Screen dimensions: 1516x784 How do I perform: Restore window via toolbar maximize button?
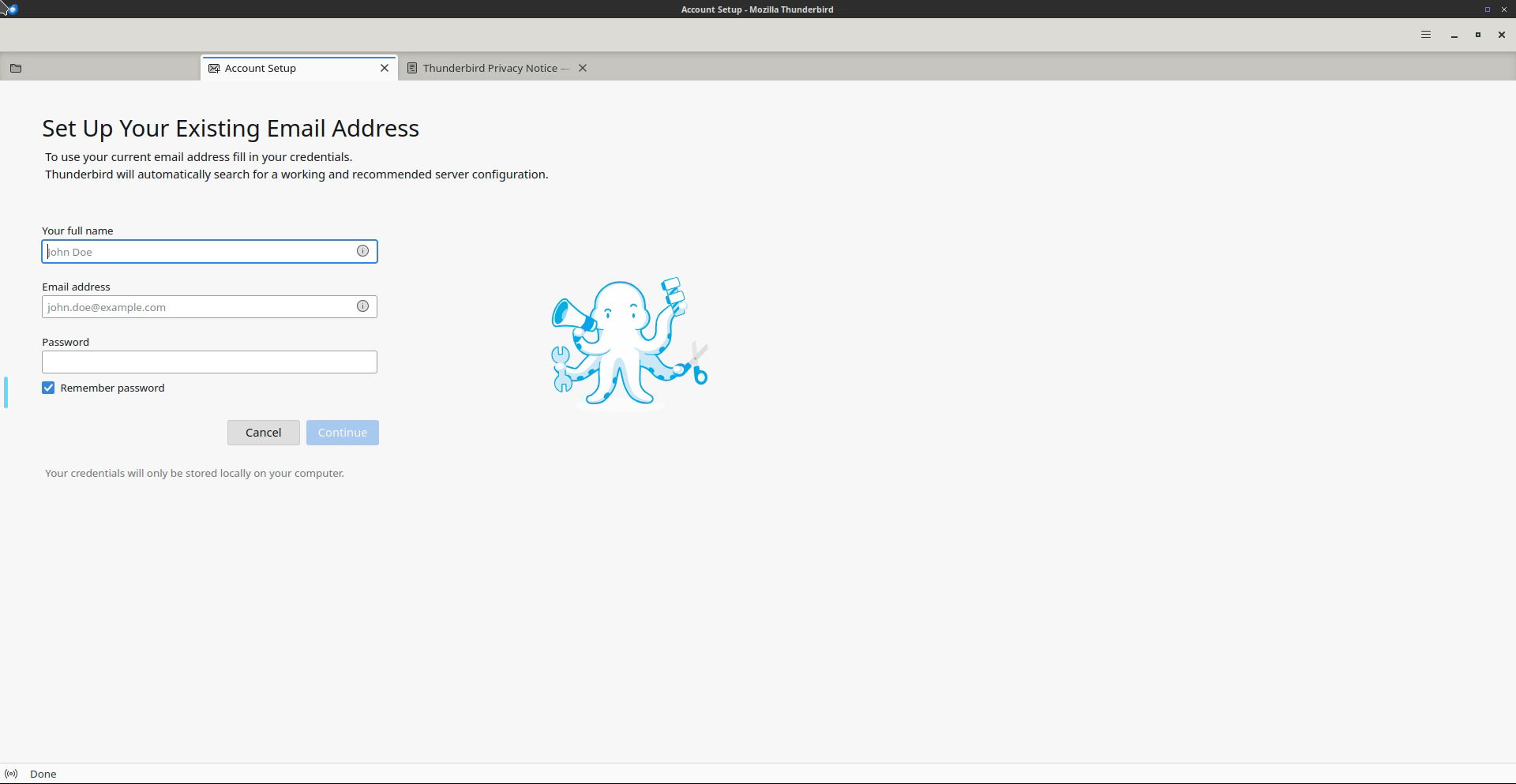click(x=1477, y=35)
